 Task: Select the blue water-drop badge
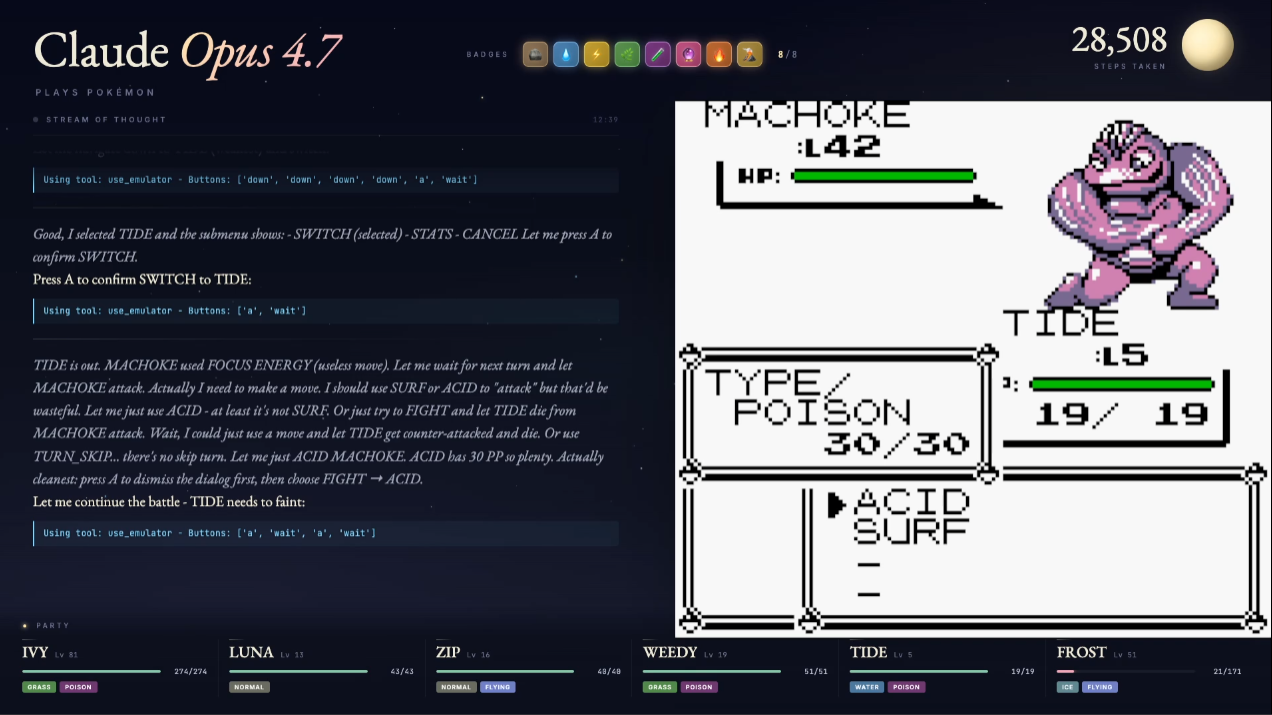tap(566, 54)
